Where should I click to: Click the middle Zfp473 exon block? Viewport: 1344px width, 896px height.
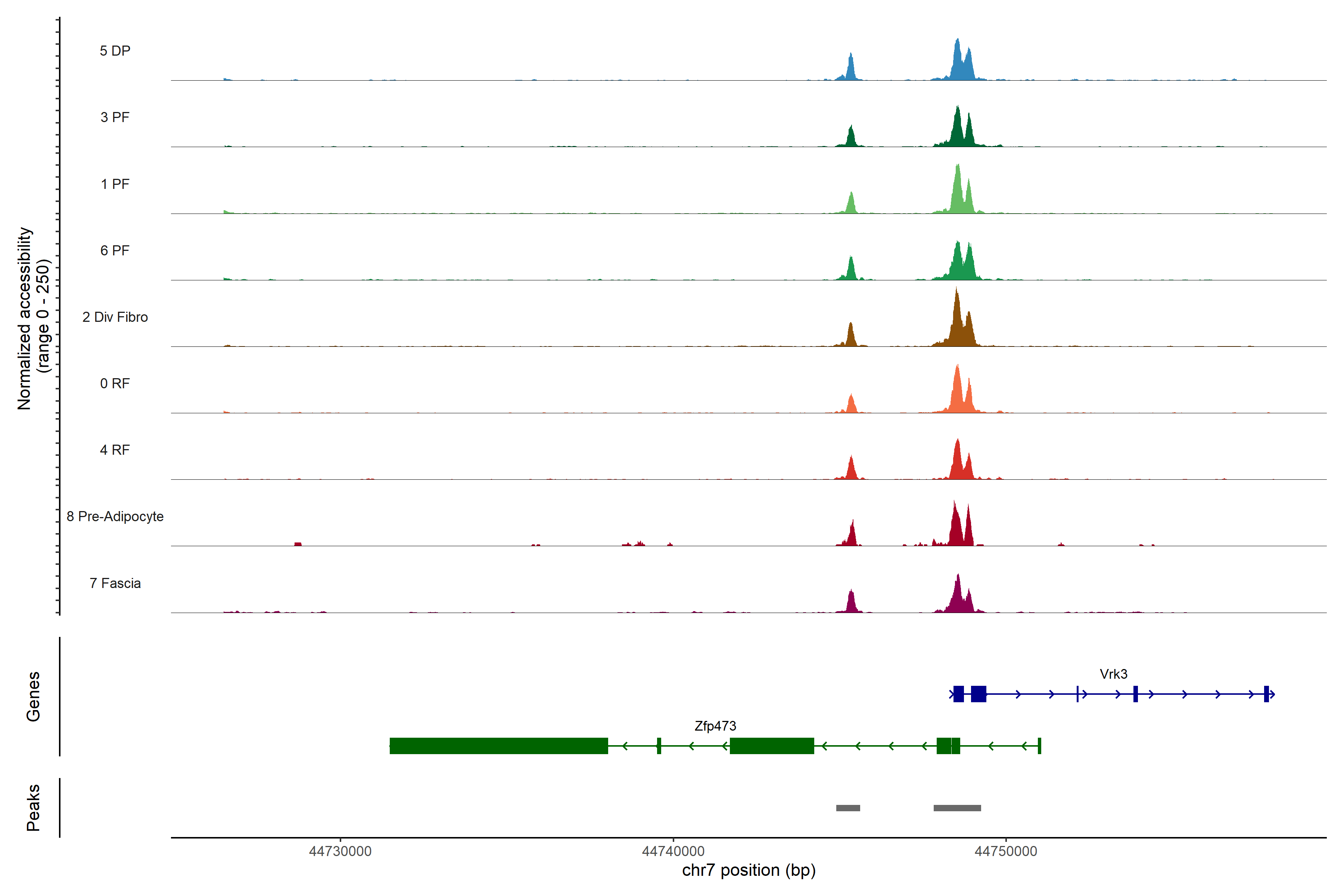pos(771,746)
